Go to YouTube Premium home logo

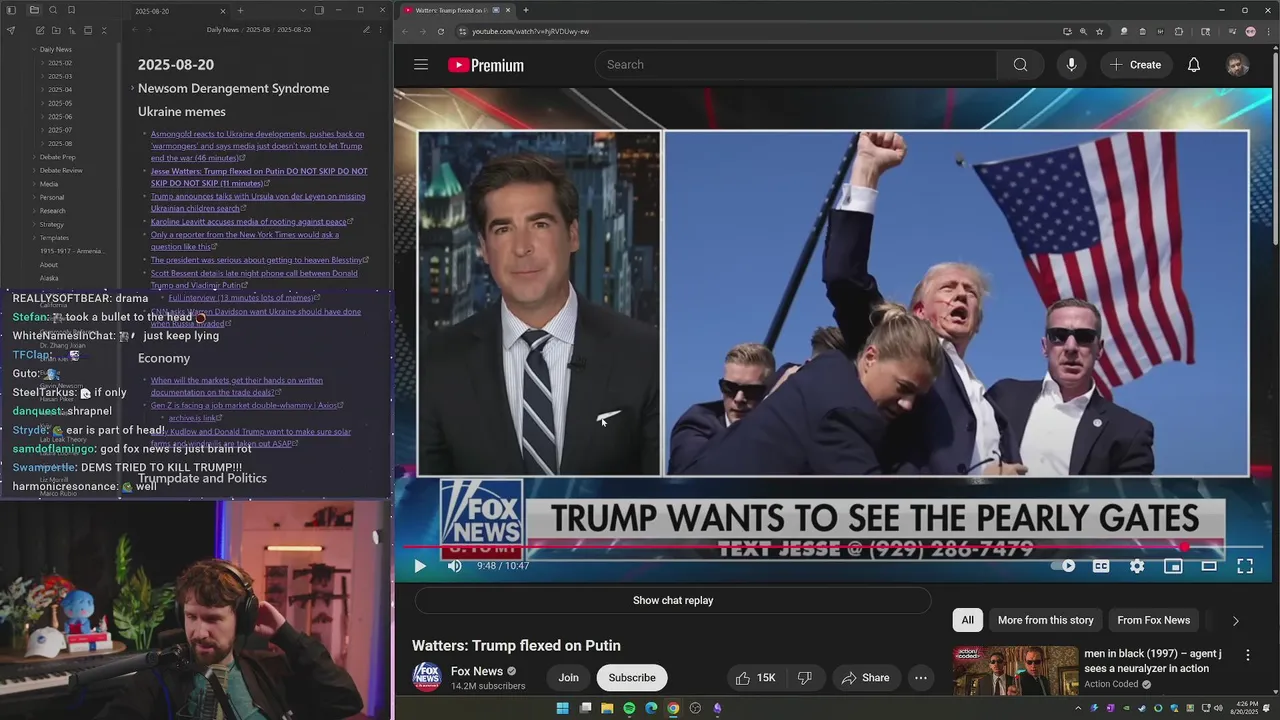[486, 65]
